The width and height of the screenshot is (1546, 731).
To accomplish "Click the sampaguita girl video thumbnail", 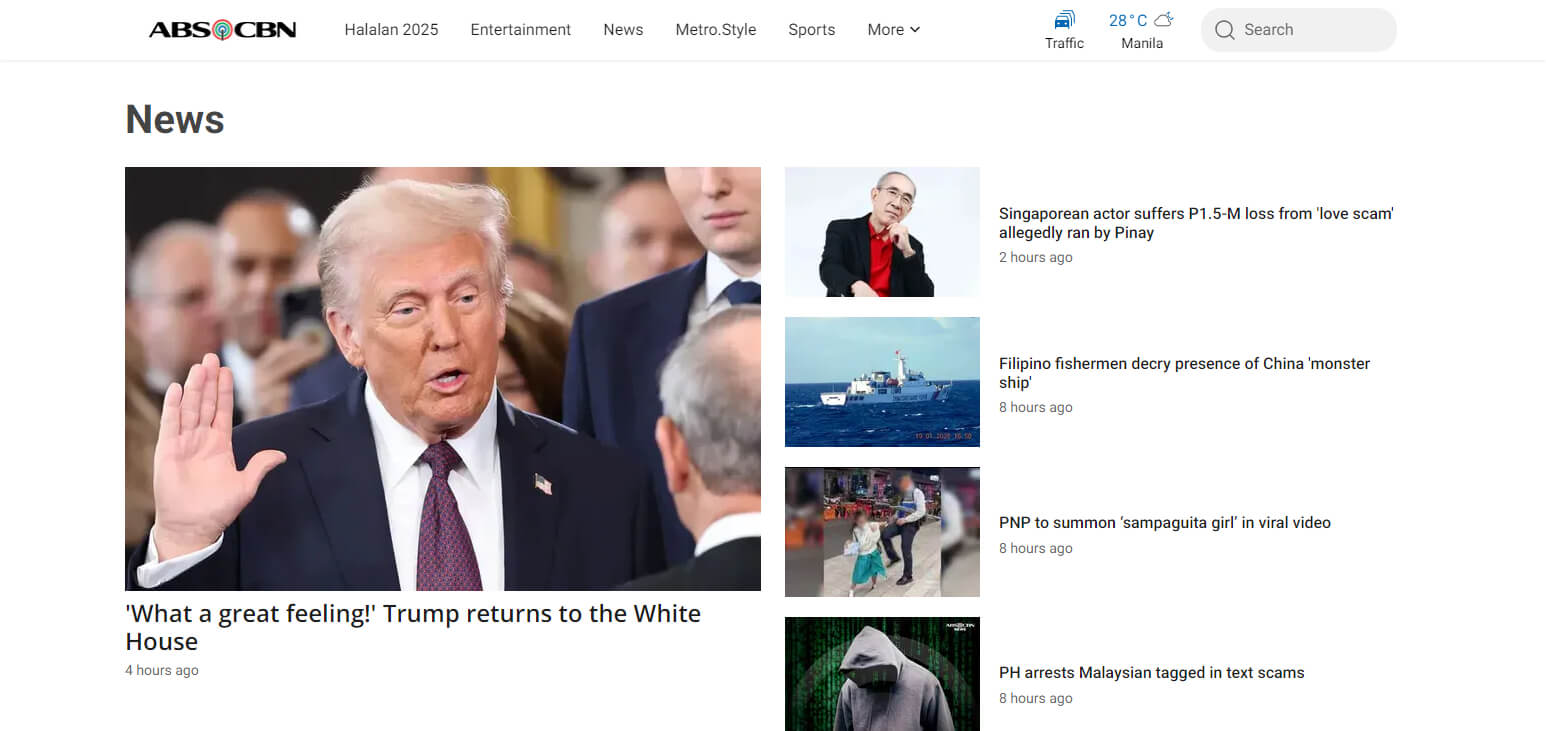I will [x=882, y=532].
